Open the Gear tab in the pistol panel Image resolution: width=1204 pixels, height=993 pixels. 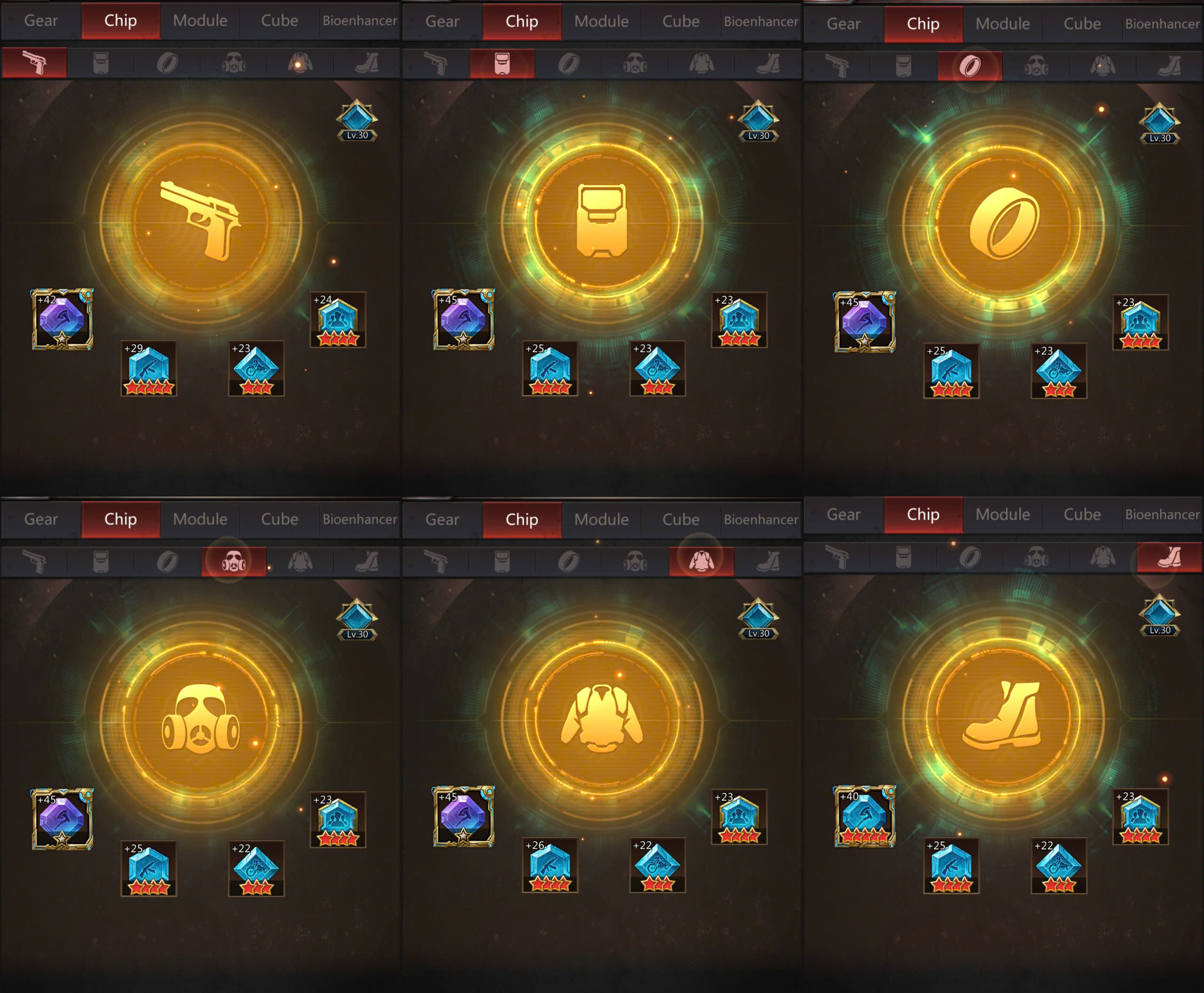(40, 21)
